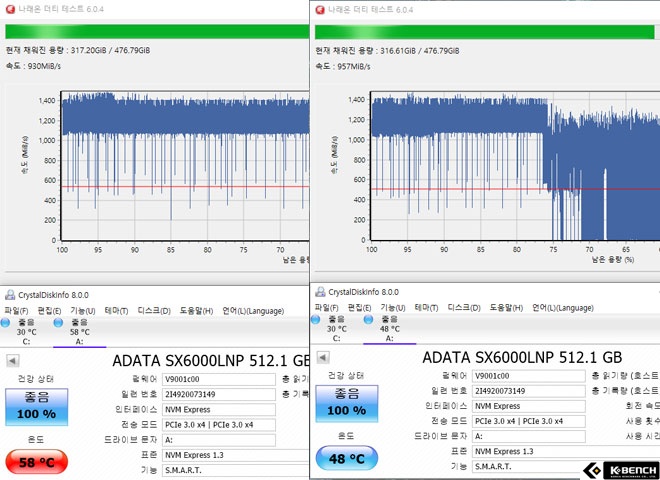The width and height of the screenshot is (660, 480).
Task: Open 파일(F) menu in the 48 °C CrystalDiskInfo window
Action: pos(327,308)
